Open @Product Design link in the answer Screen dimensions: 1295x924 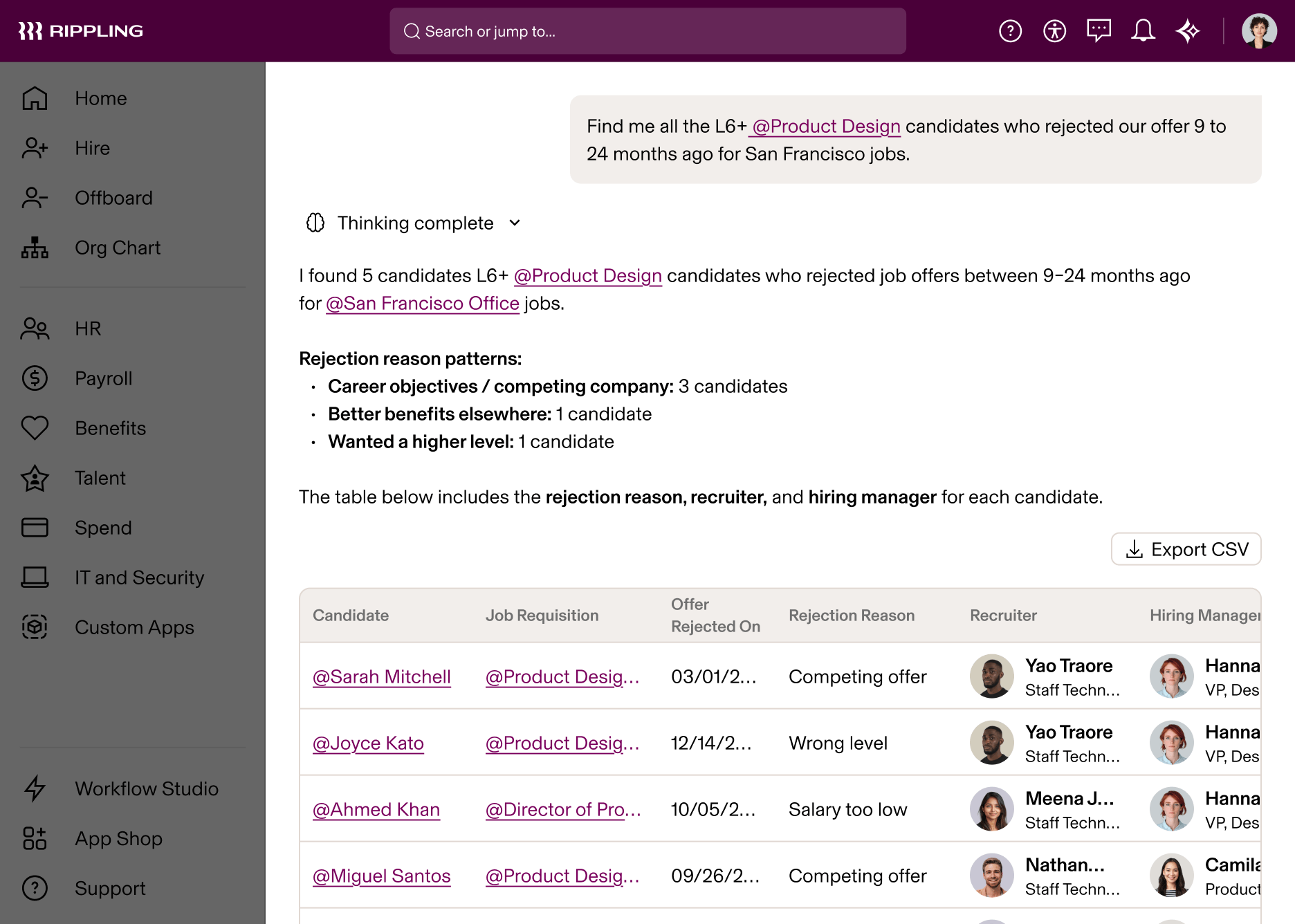click(x=588, y=276)
